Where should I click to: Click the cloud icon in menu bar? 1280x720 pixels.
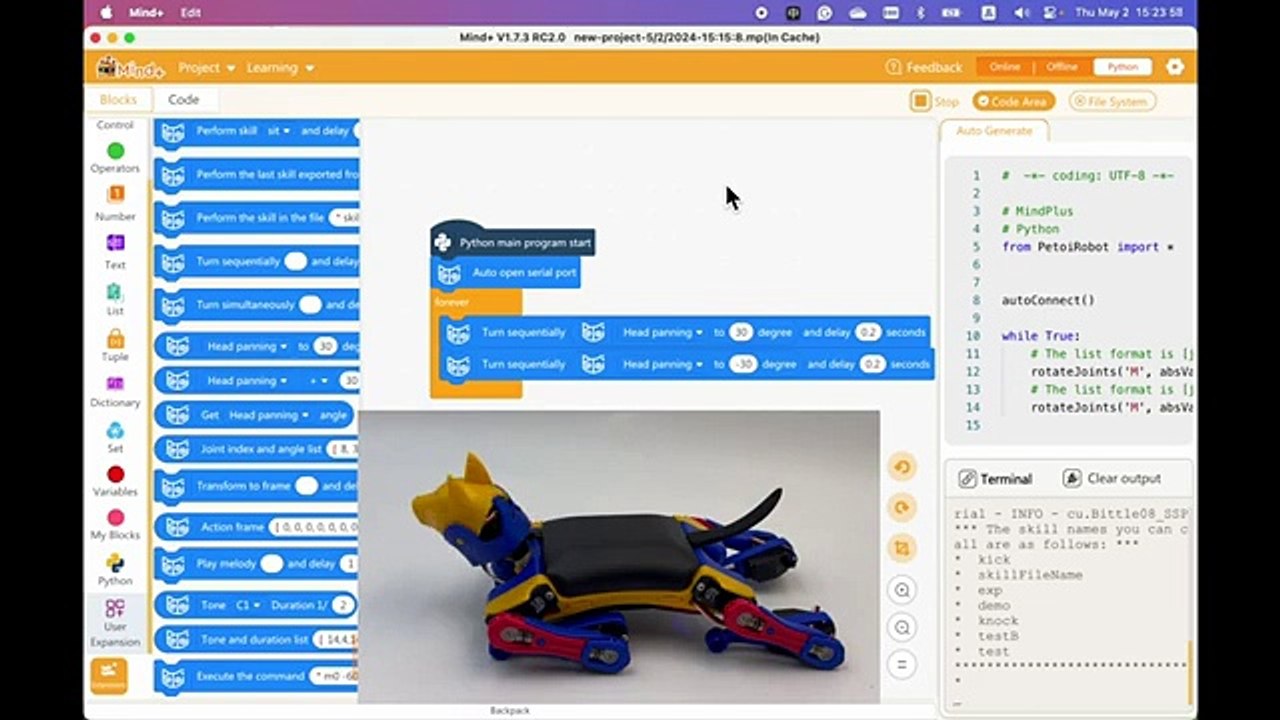click(857, 13)
